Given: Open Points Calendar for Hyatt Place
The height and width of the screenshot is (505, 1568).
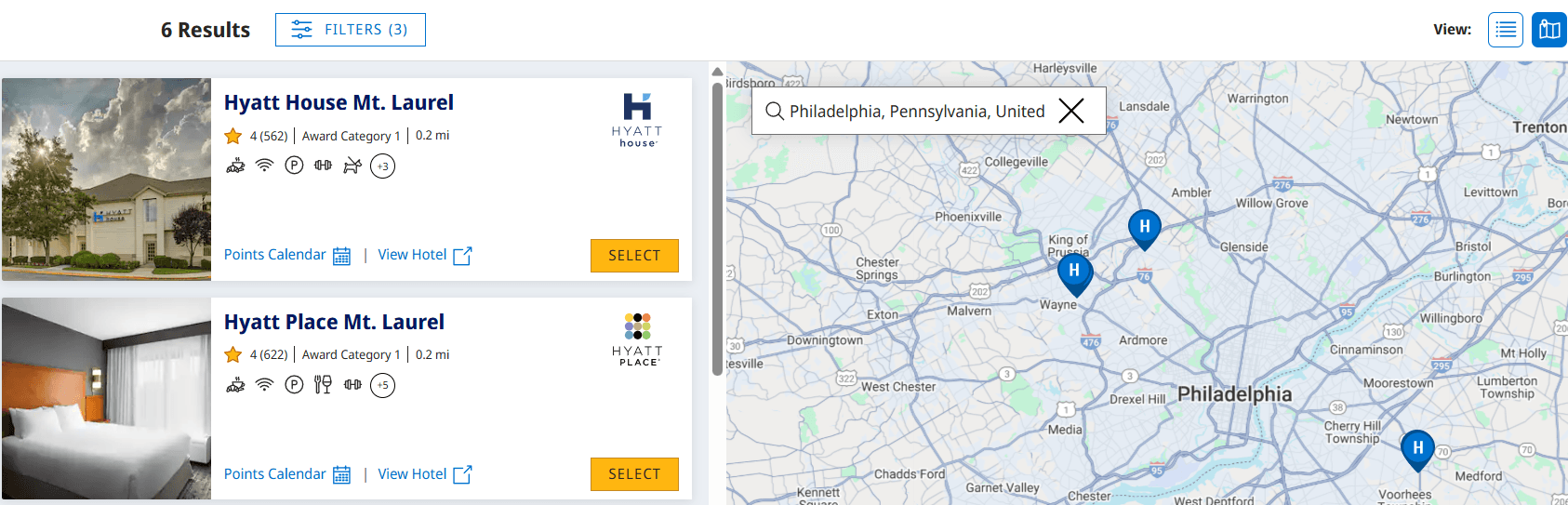Looking at the screenshot, I should (x=287, y=474).
